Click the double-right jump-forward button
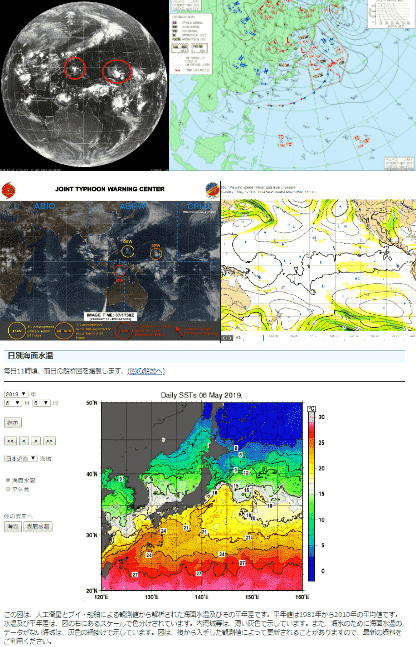The width and height of the screenshot is (416, 647). 50,441
